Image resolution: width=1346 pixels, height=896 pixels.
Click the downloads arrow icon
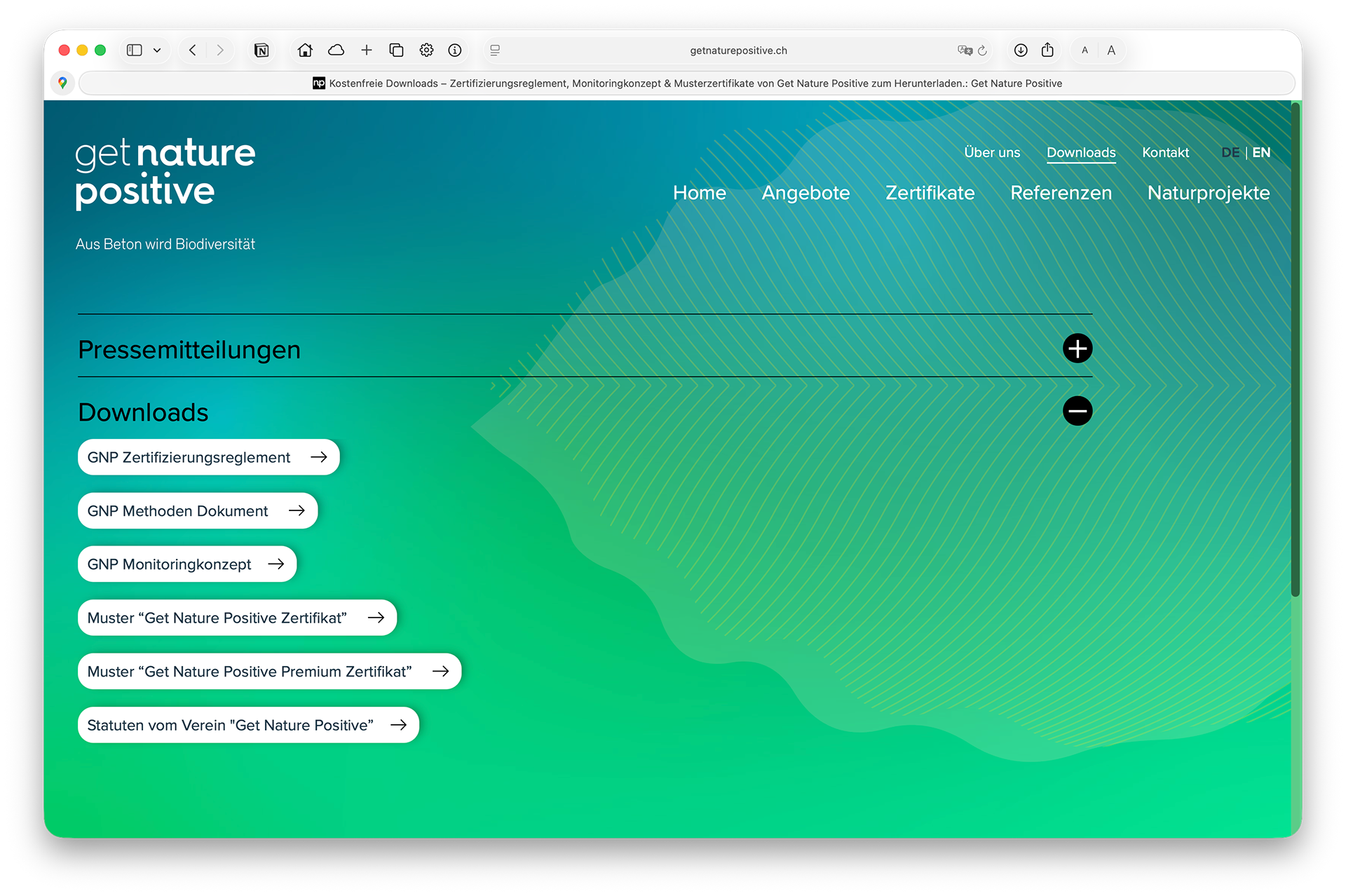(1021, 50)
